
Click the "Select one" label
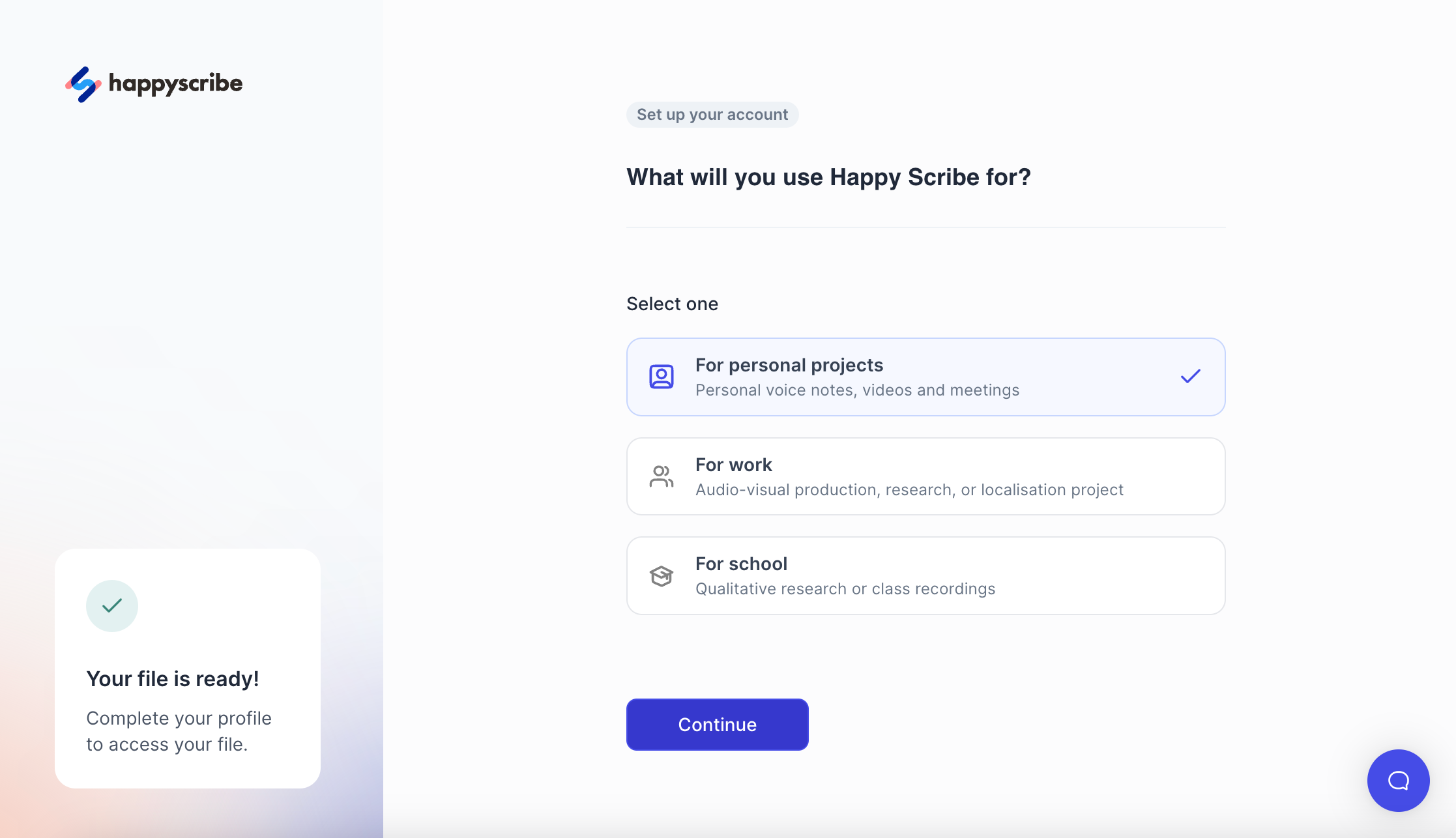672,304
